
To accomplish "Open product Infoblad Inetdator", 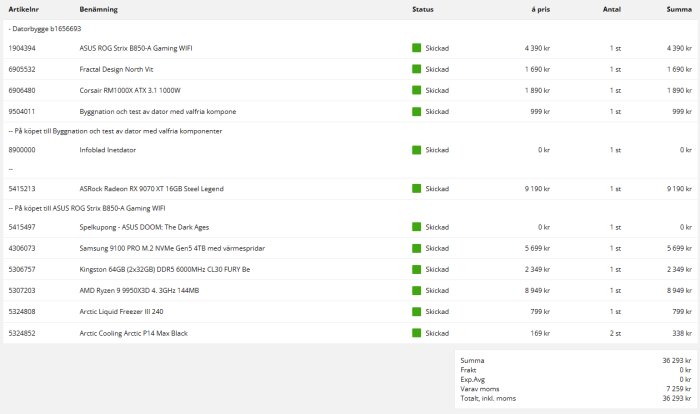I will (x=108, y=150).
